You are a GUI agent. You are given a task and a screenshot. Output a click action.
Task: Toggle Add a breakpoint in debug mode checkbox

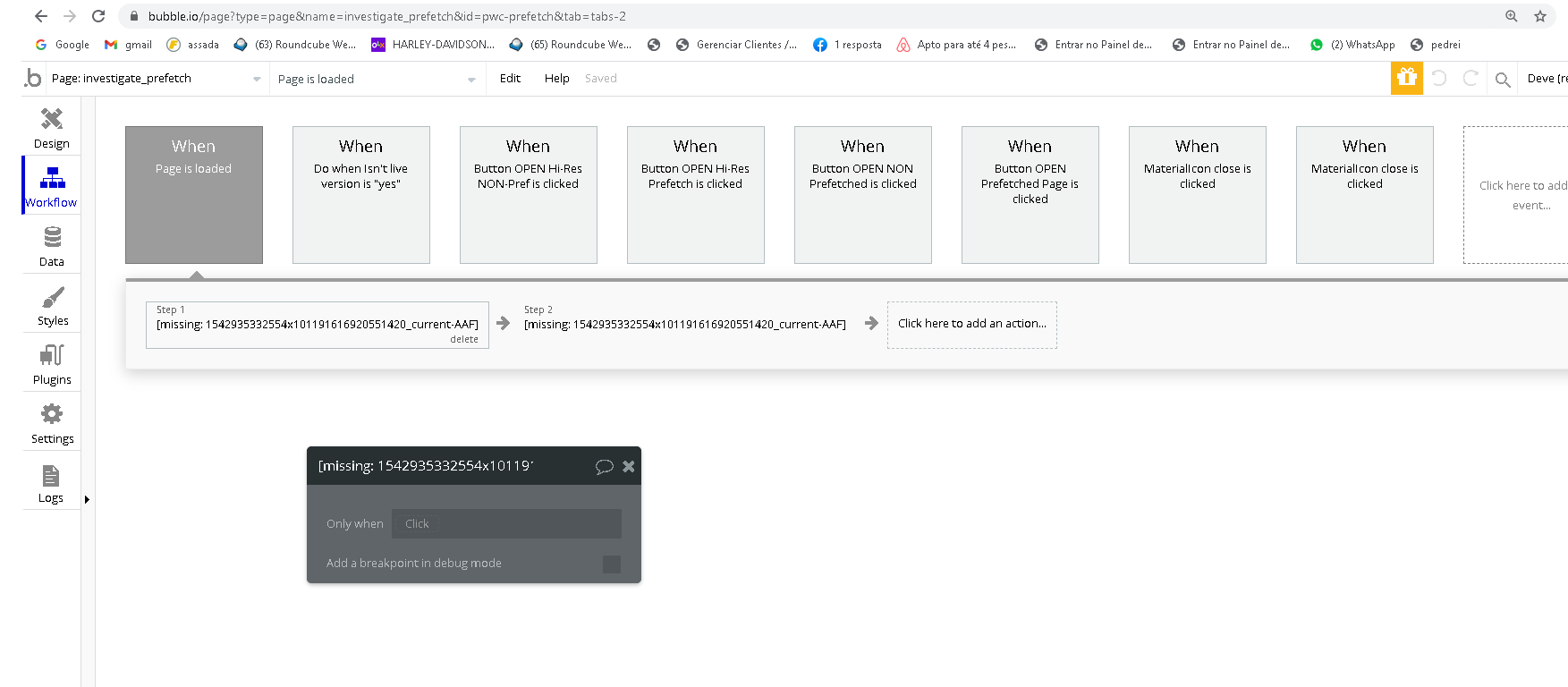click(x=612, y=564)
